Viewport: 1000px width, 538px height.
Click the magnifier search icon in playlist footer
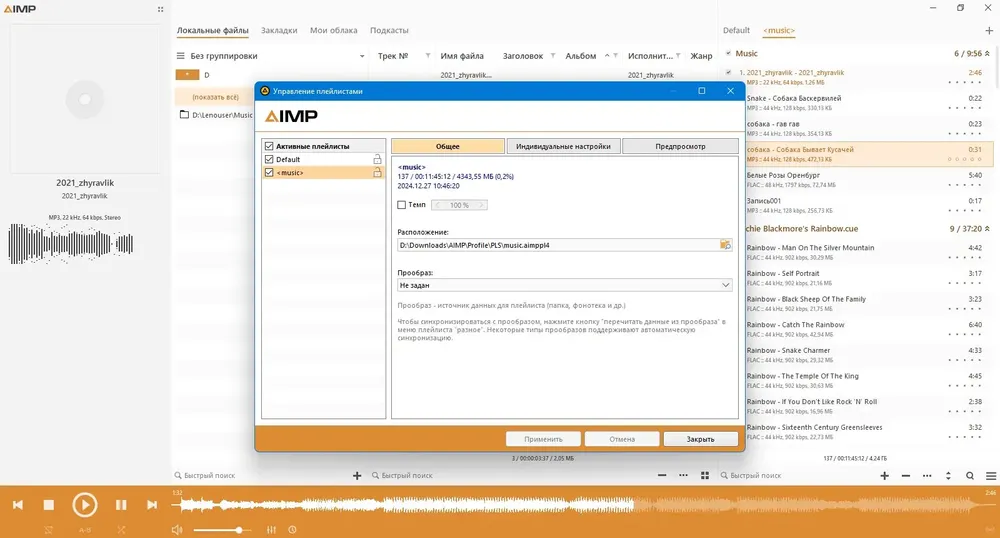coord(969,476)
